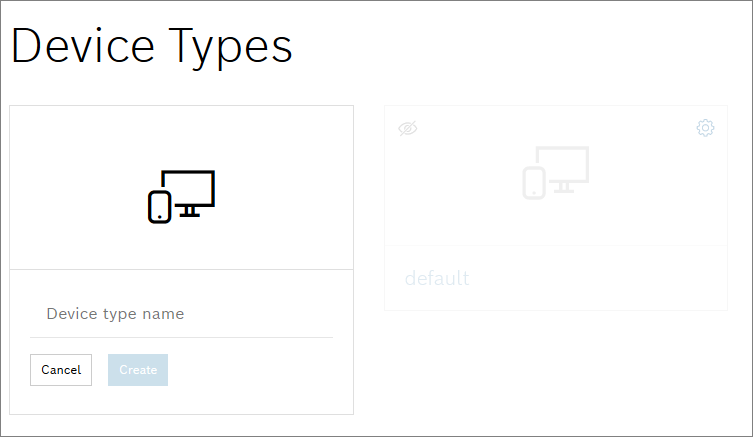753x437 pixels.
Task: Click the new device type icon area
Action: (x=181, y=188)
